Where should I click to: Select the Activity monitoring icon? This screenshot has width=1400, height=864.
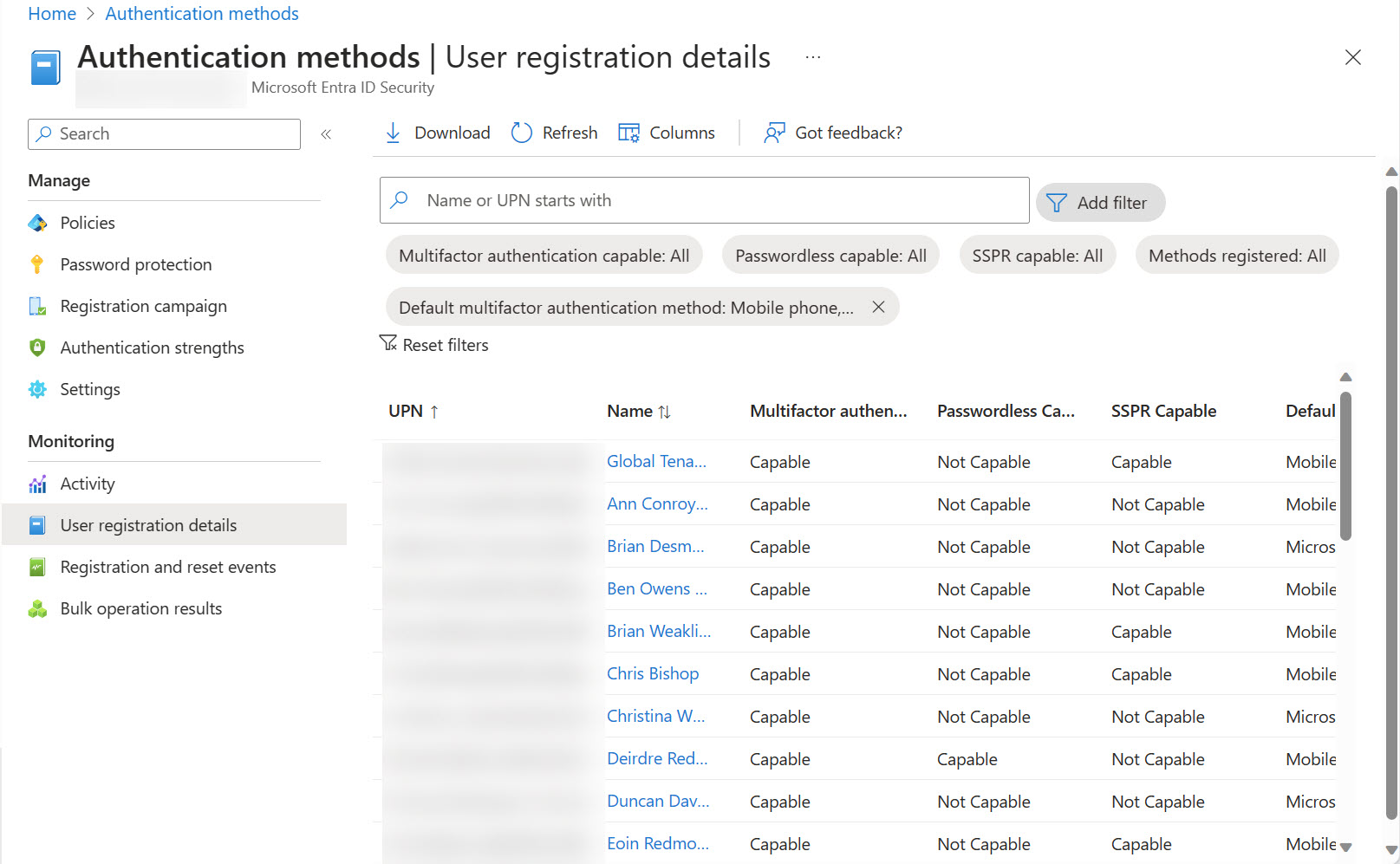coord(37,484)
